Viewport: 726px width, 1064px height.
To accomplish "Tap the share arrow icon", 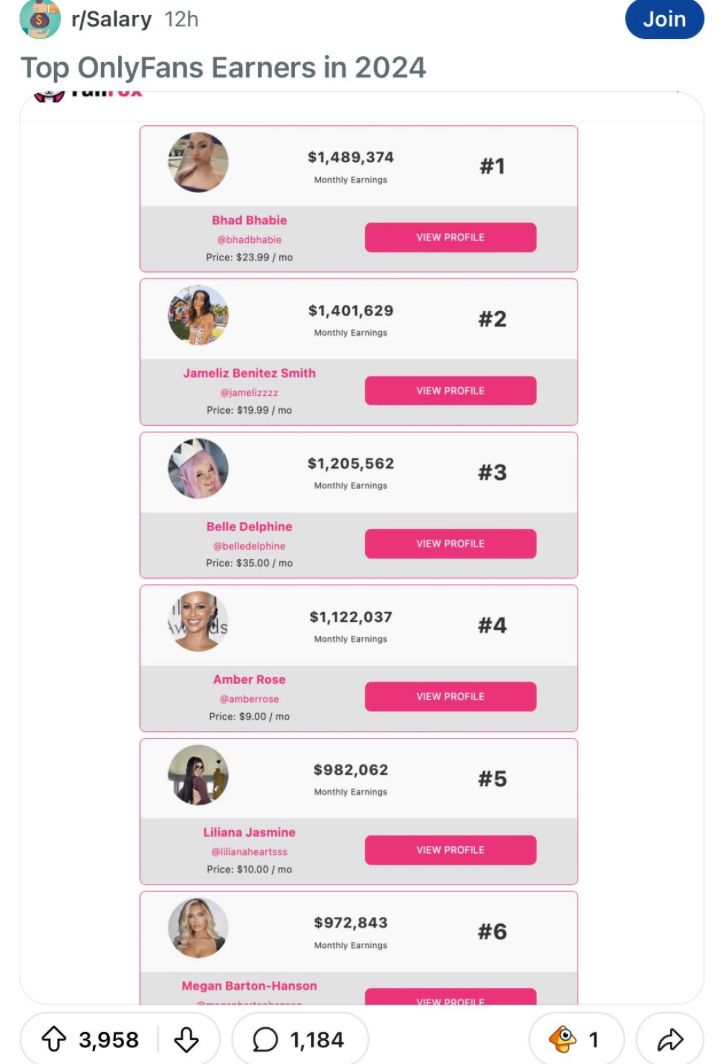I will [669, 1040].
